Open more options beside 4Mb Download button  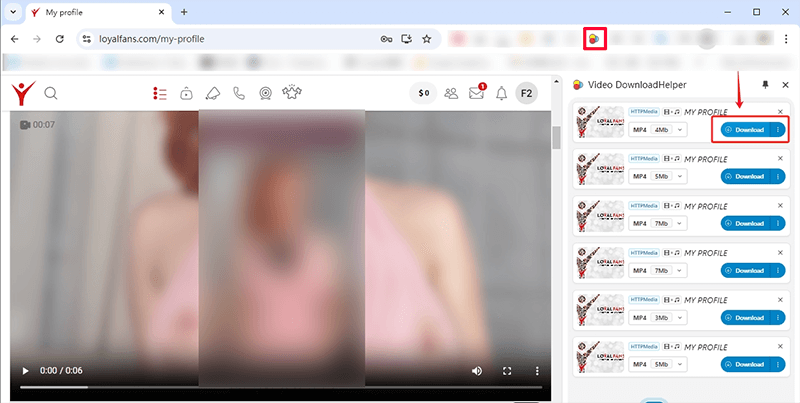(778, 130)
